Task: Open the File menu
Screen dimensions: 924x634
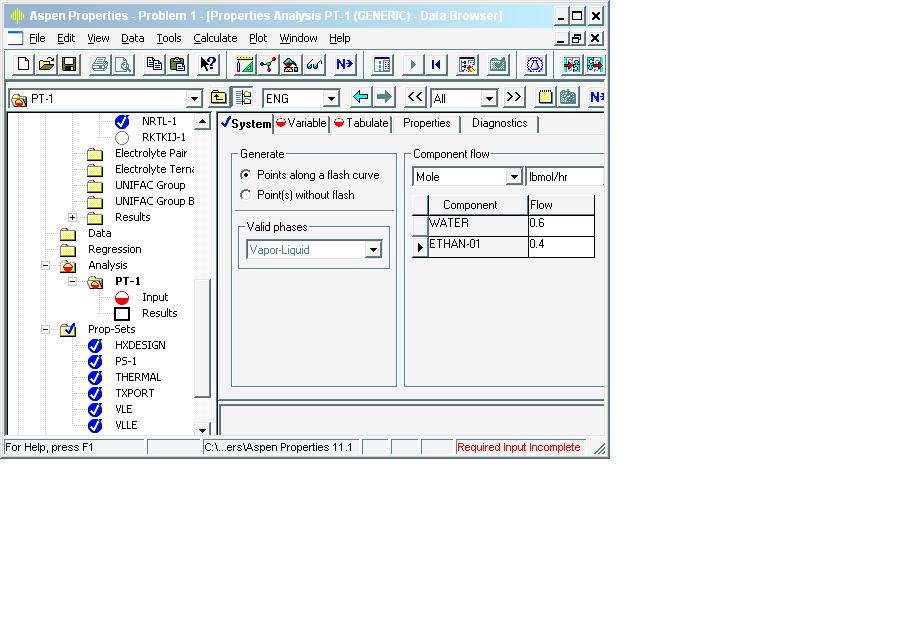Action: coord(37,38)
